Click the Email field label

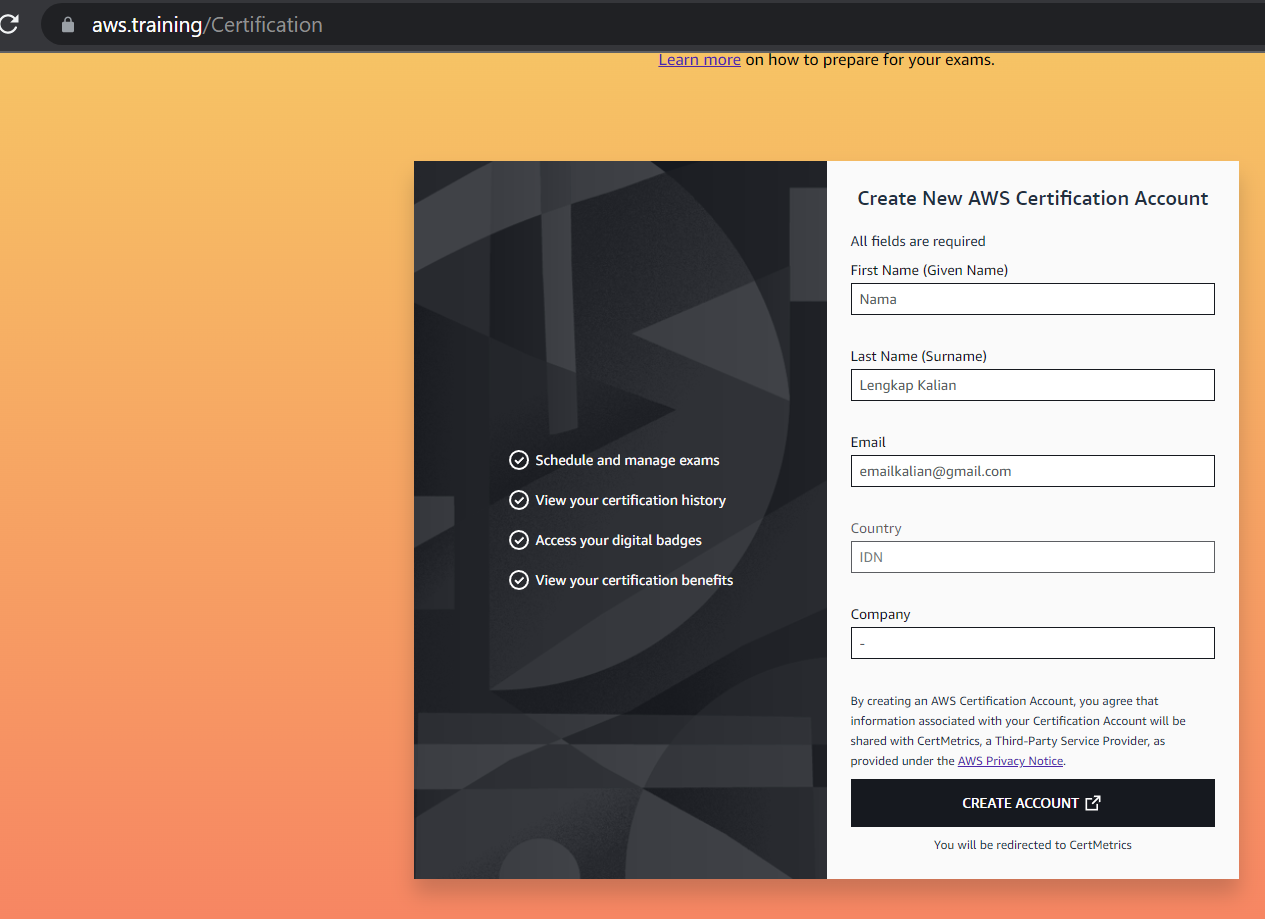pos(868,442)
